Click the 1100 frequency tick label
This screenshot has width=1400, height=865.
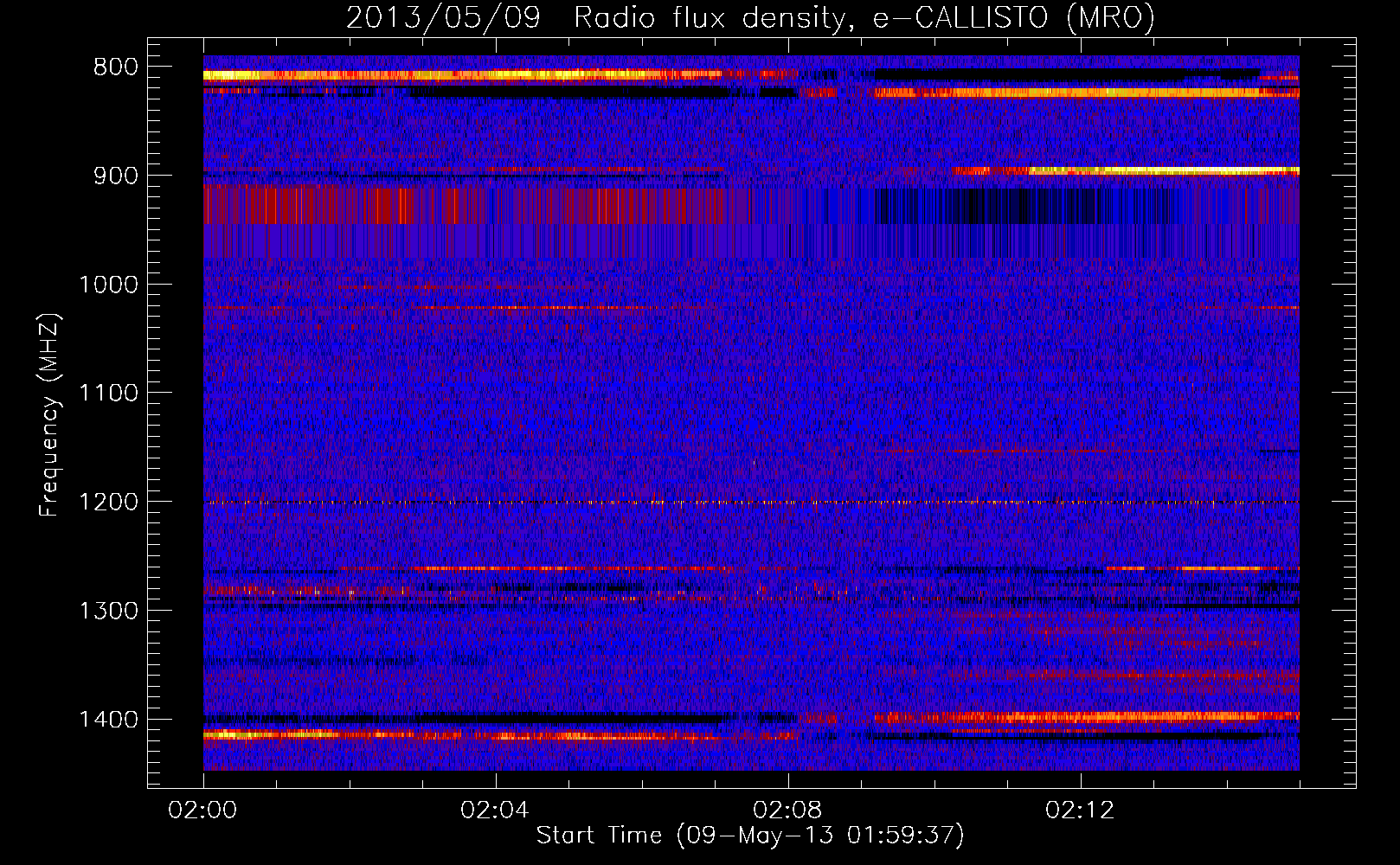click(108, 394)
